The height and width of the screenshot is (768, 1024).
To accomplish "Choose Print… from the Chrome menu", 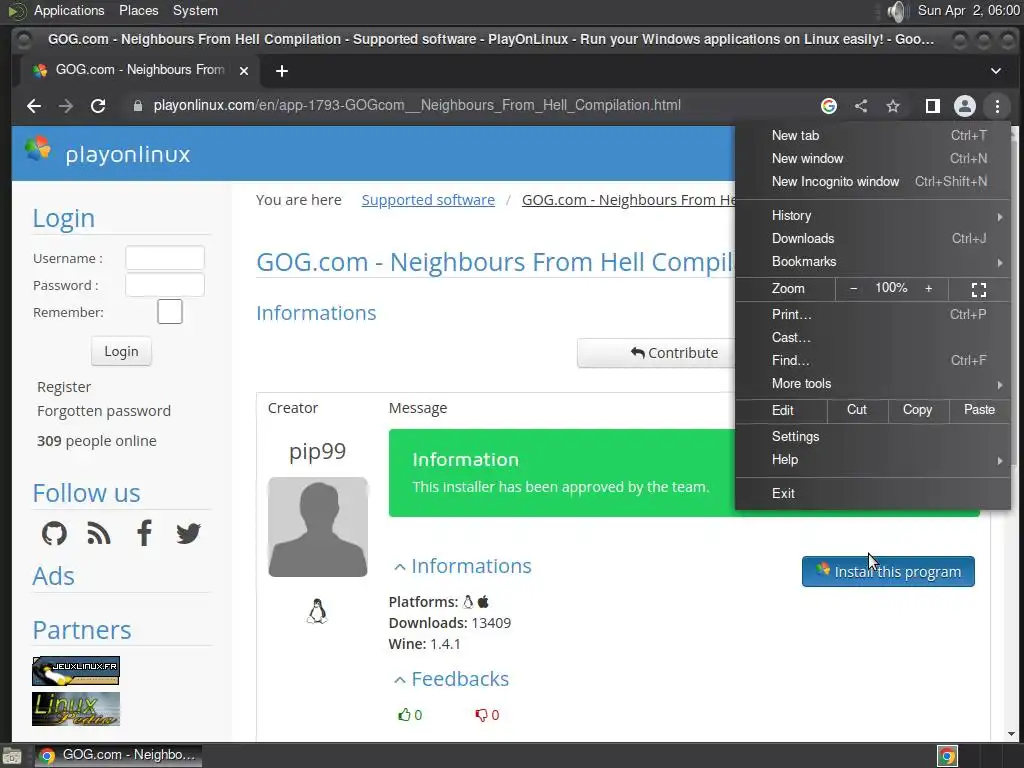I will (x=873, y=314).
